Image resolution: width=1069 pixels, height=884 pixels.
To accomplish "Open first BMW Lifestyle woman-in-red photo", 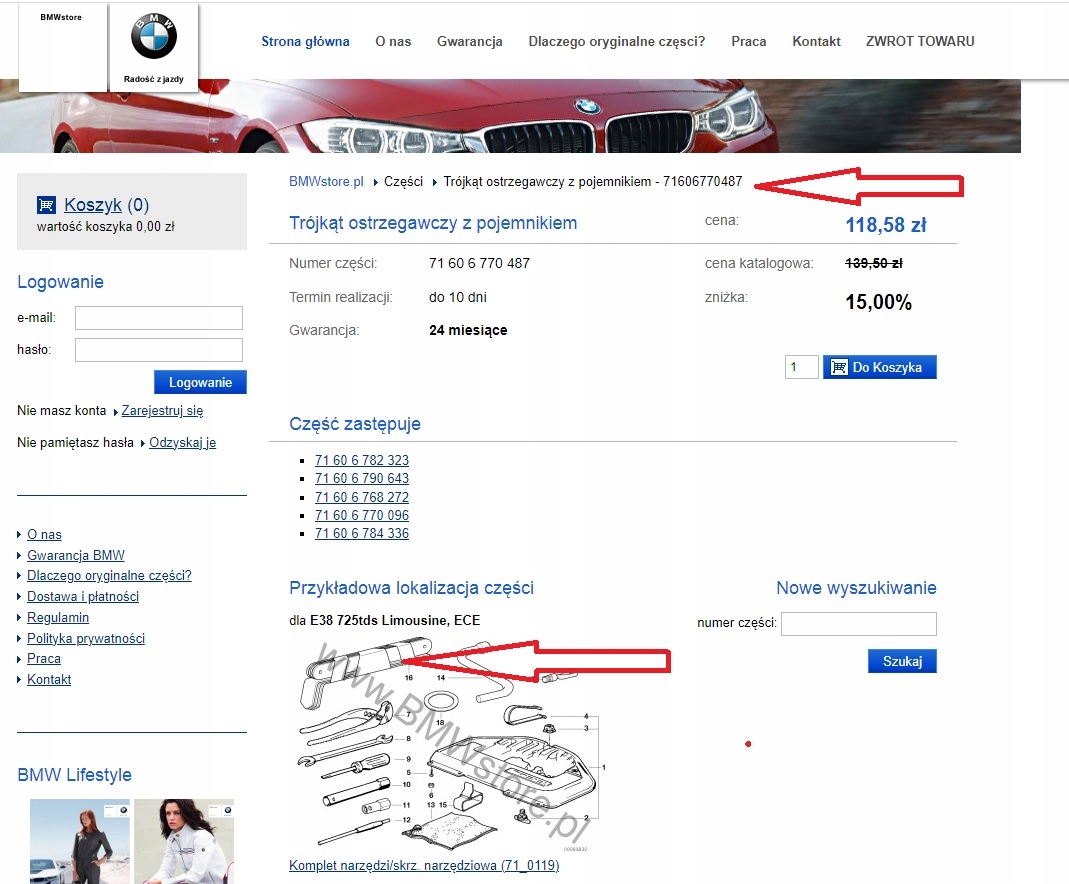I will click(x=80, y=841).
